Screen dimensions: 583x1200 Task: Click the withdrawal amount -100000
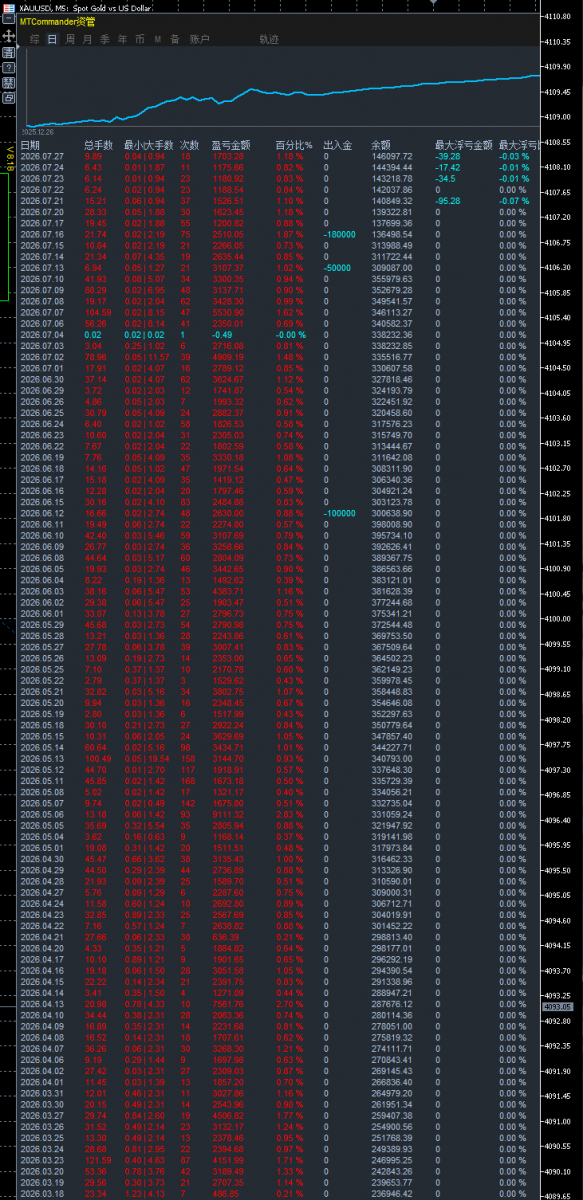click(342, 513)
